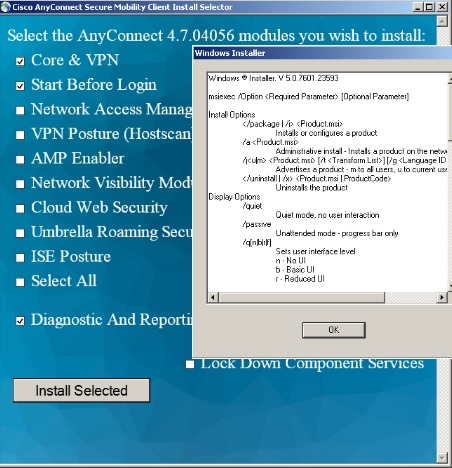This screenshot has height=468, width=452.
Task: Click OK in Windows Installer dialog
Action: coord(334,330)
